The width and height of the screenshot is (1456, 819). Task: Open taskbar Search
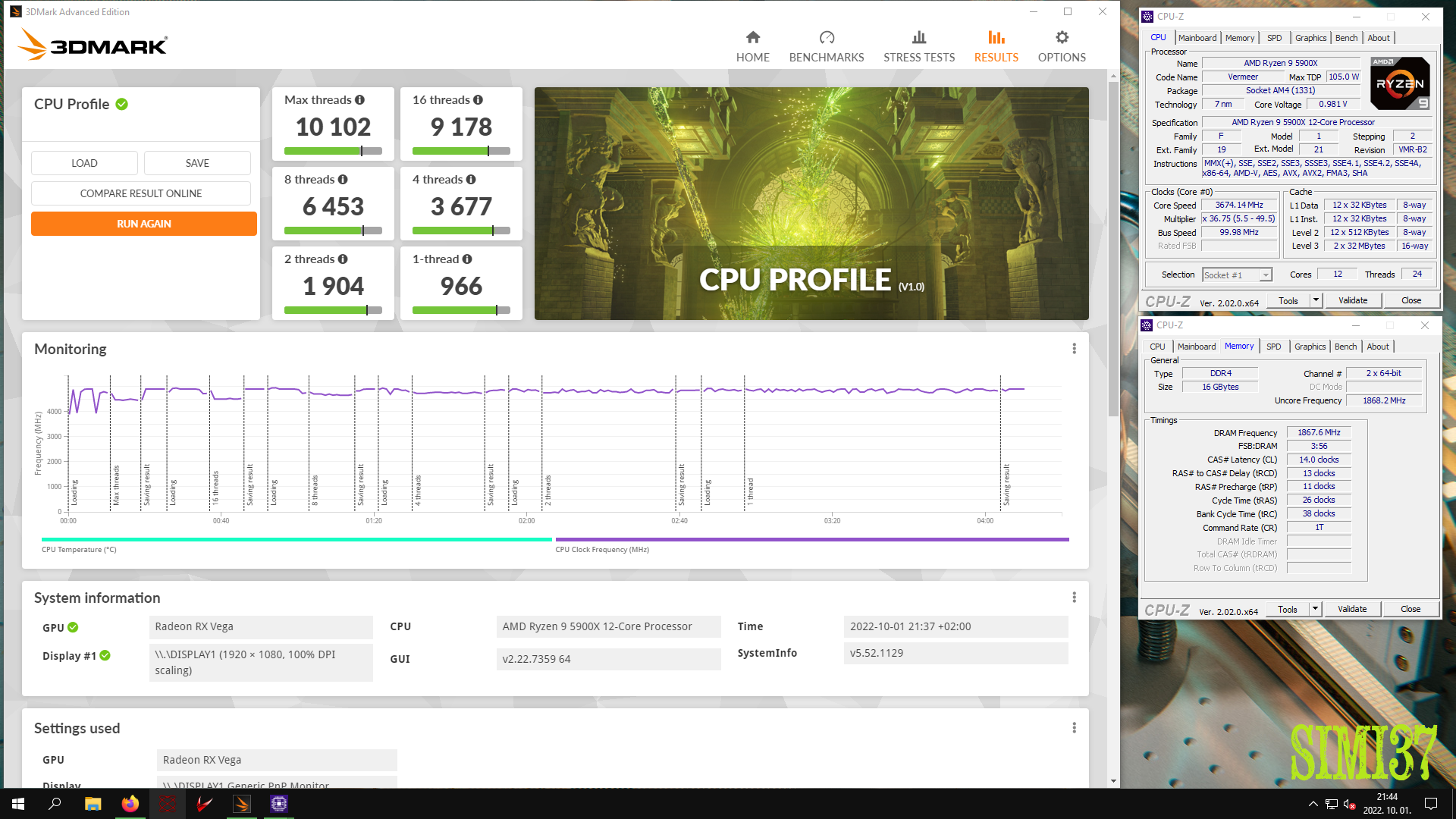55,804
